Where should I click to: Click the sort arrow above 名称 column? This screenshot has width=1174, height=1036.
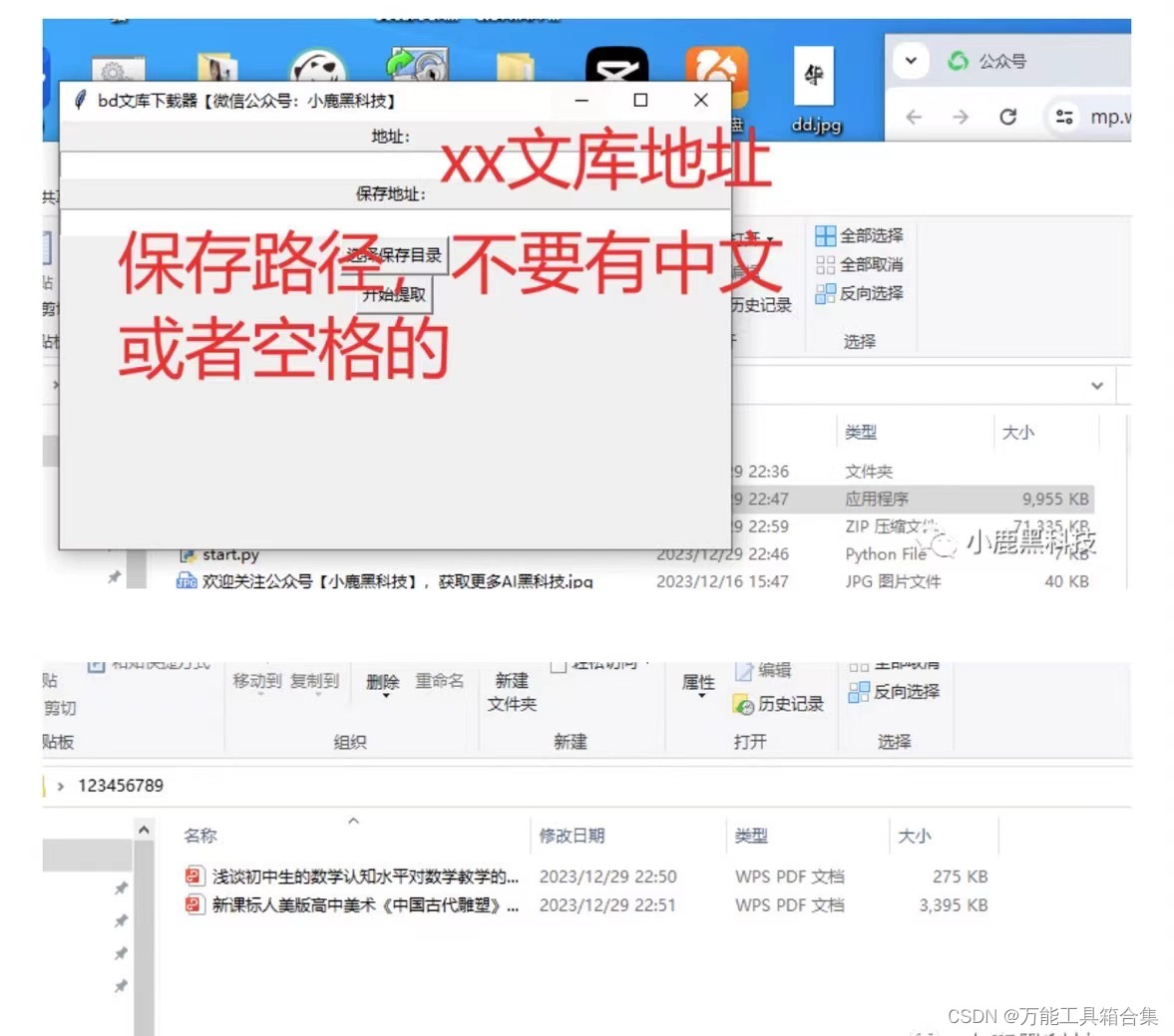point(353,821)
